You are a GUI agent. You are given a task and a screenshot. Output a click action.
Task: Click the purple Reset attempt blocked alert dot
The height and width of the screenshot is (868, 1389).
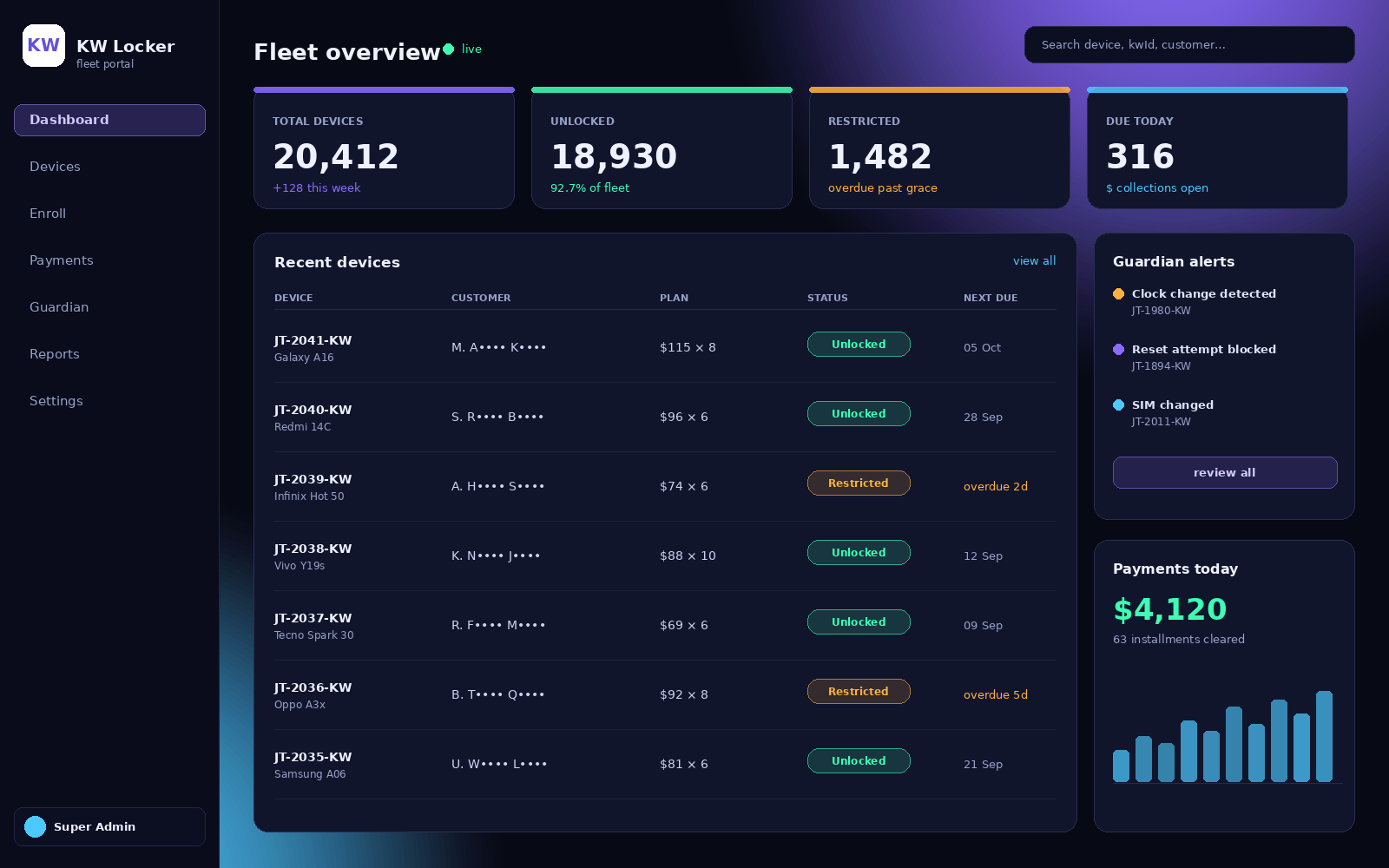1118,349
